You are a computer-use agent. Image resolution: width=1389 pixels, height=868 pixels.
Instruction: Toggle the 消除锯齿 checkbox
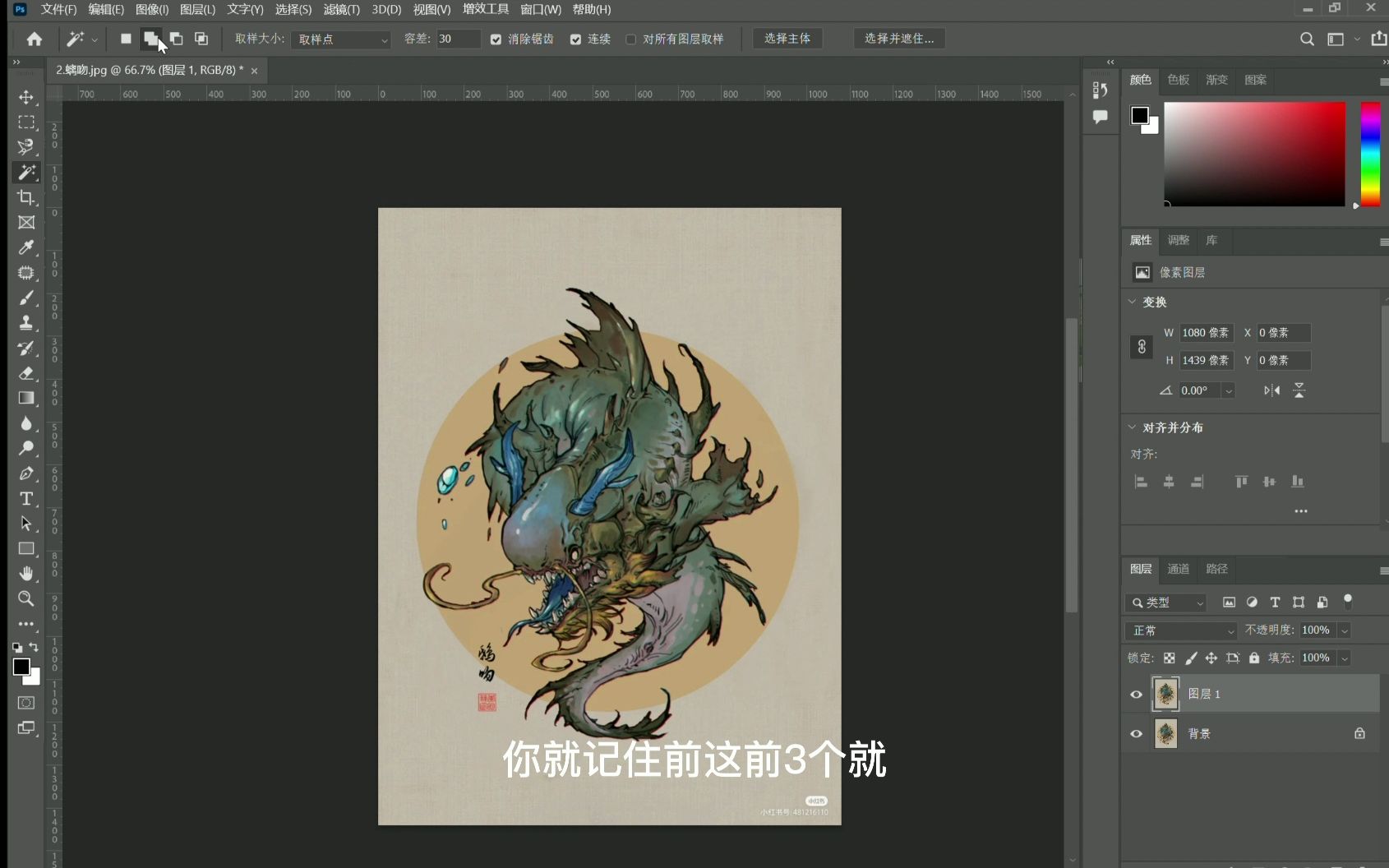tap(496, 39)
